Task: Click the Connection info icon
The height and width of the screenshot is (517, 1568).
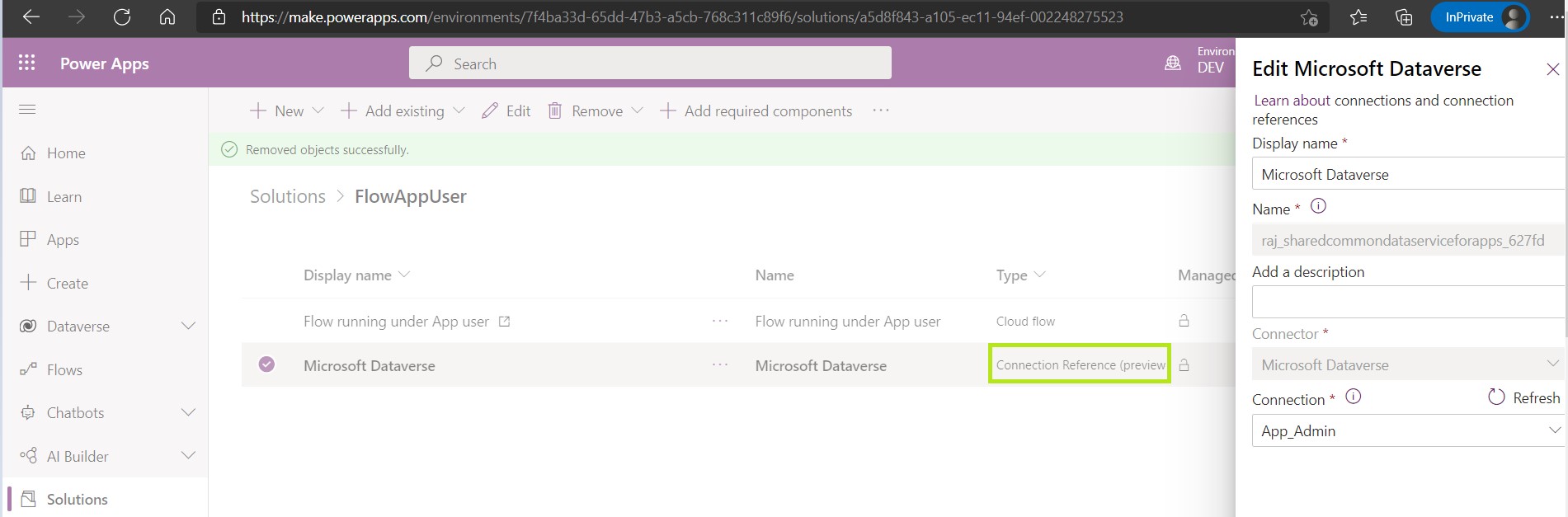Action: coord(1353,397)
